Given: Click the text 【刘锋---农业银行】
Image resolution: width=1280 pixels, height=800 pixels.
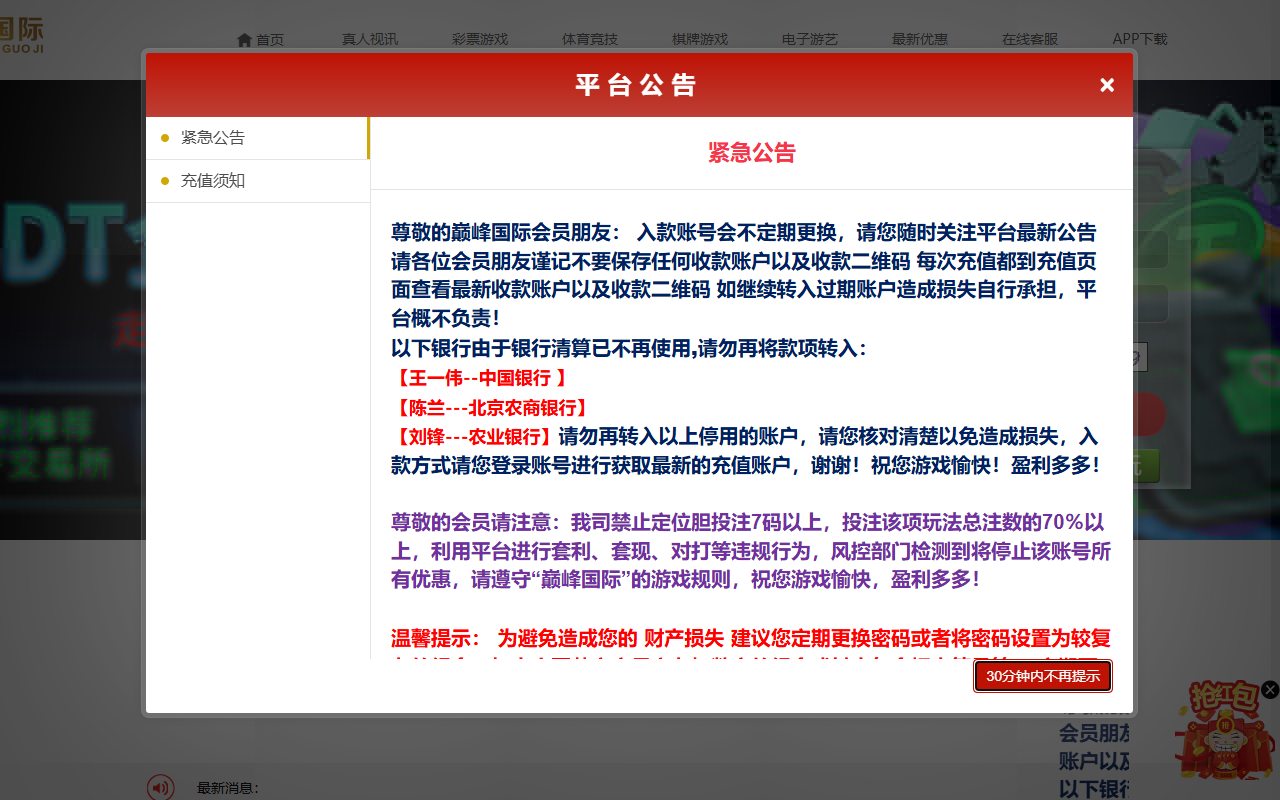Looking at the screenshot, I should (473, 437).
